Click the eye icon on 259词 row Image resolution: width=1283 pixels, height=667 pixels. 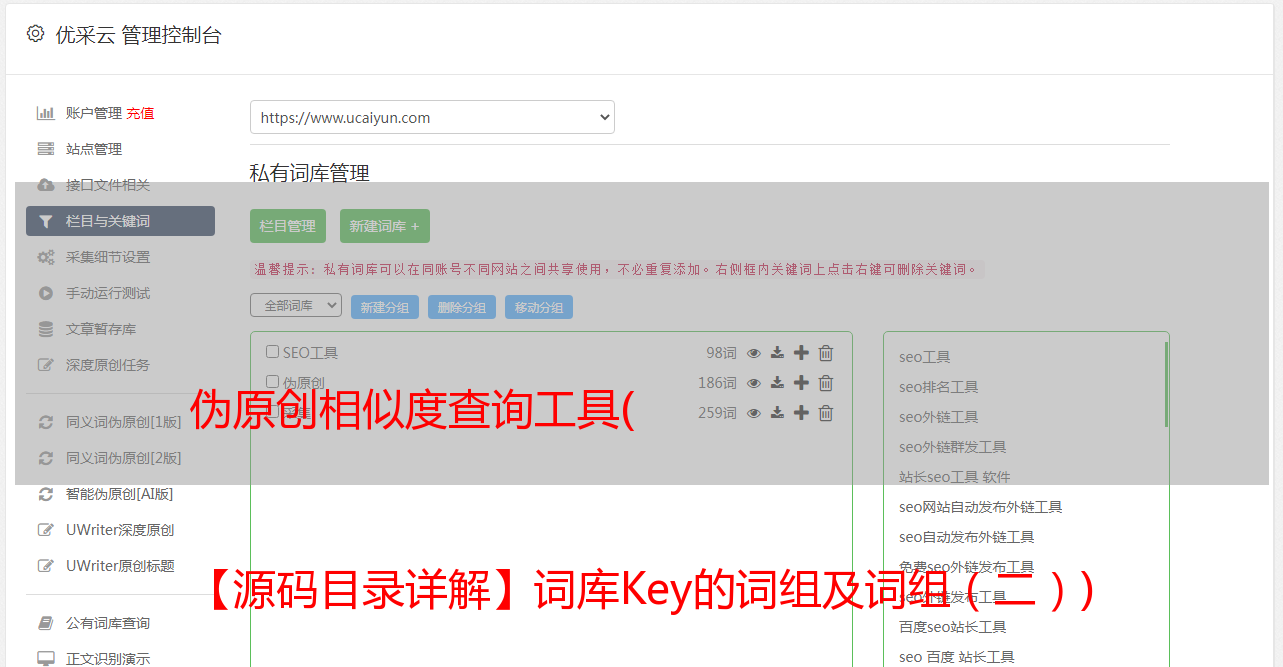point(754,413)
